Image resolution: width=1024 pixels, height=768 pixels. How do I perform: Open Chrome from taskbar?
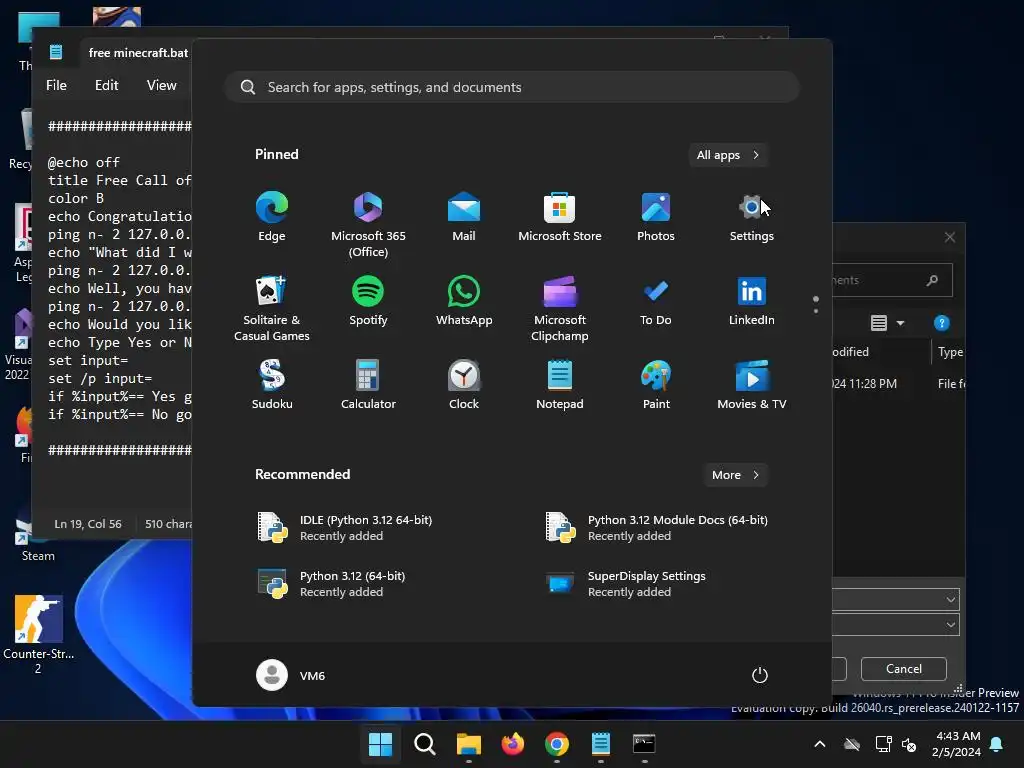(x=556, y=744)
